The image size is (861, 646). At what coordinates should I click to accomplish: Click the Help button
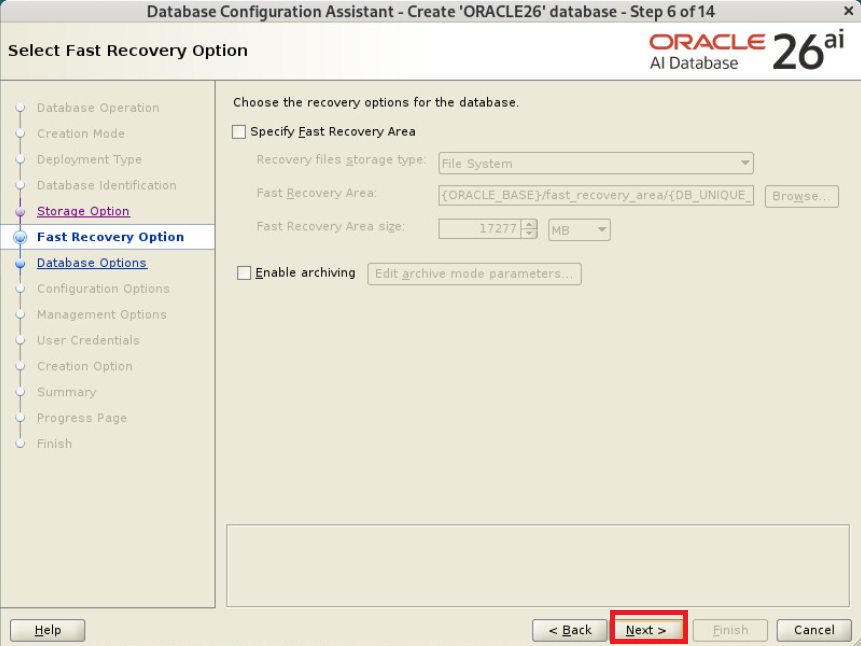coord(48,630)
